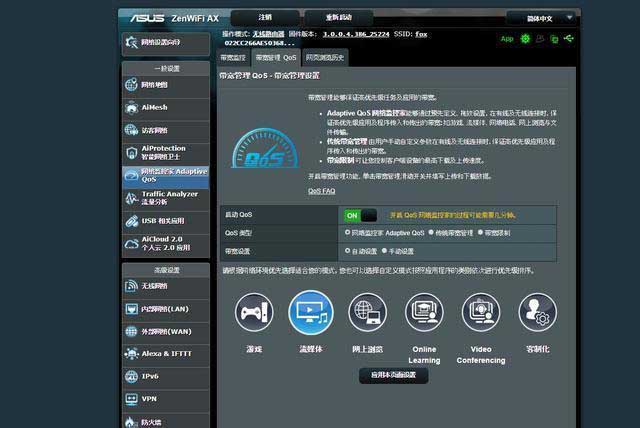Select automatic bandwidth setting radio
640x428 pixels.
[x=347, y=251]
